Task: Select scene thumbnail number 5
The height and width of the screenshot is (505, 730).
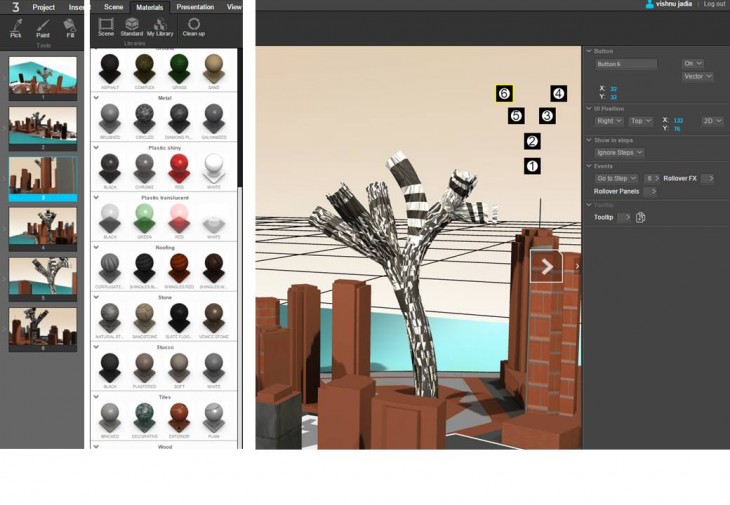Action: [x=43, y=276]
